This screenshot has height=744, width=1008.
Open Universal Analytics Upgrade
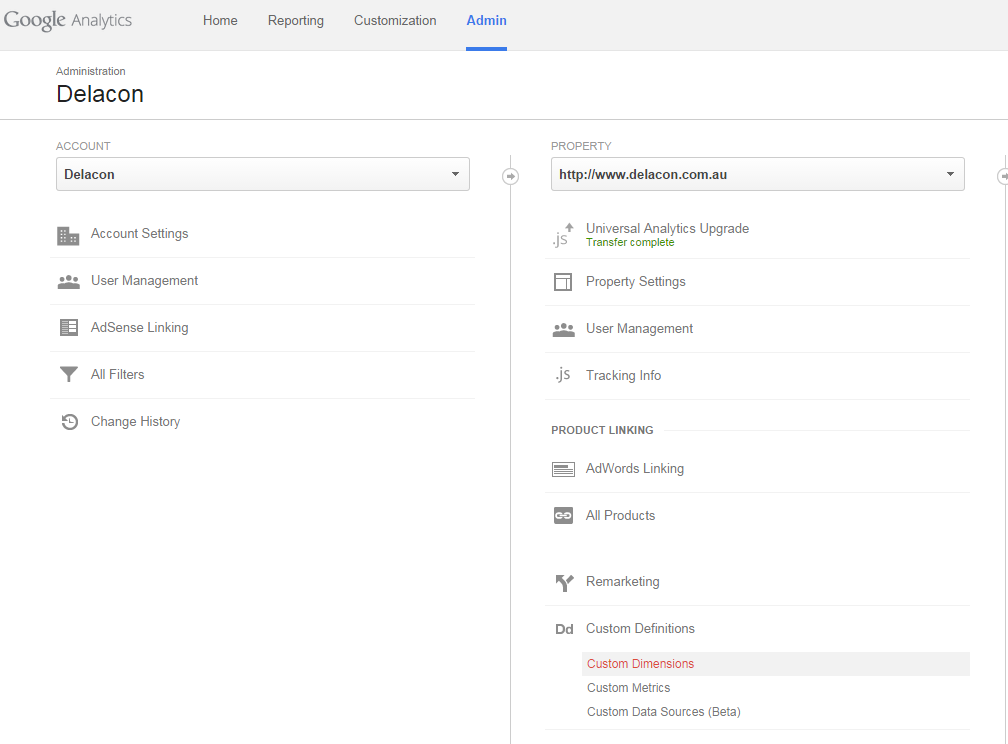tap(667, 228)
